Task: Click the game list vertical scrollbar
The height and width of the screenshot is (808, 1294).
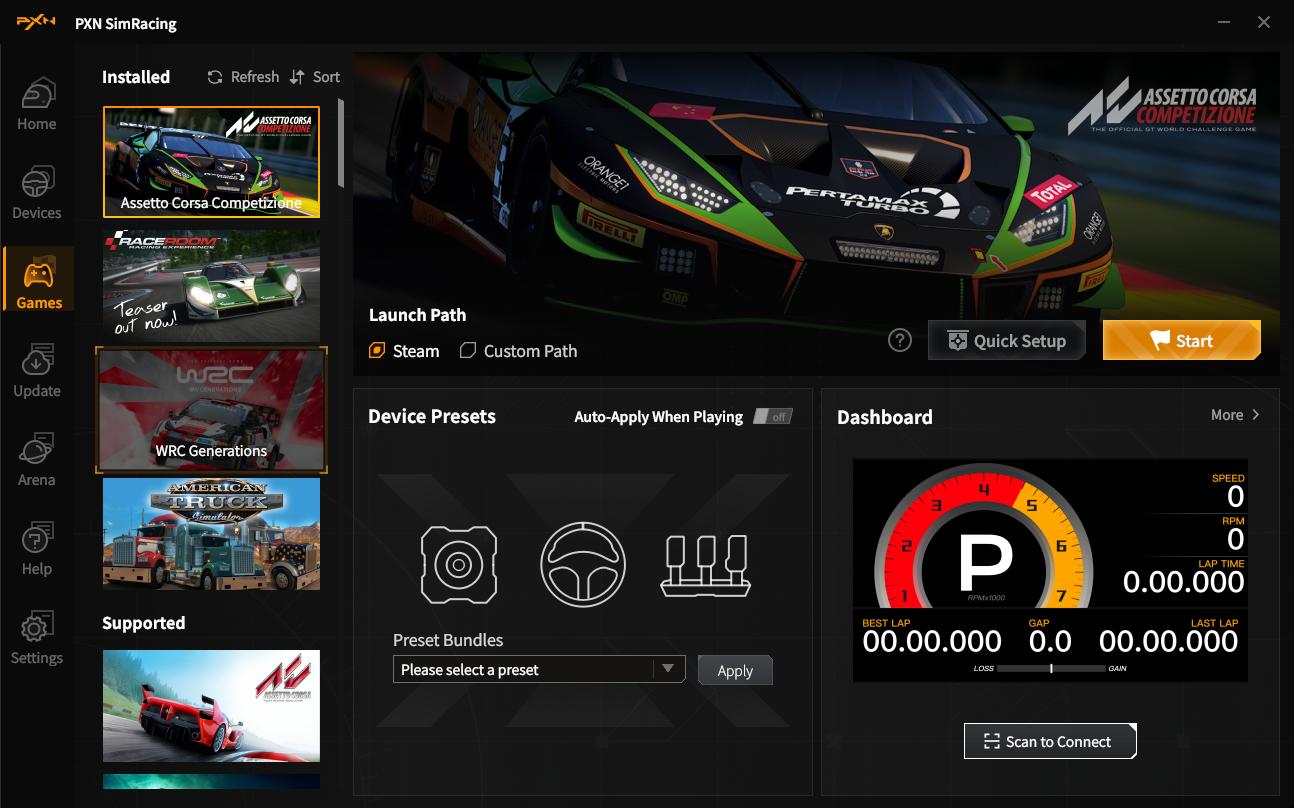Action: point(341,142)
